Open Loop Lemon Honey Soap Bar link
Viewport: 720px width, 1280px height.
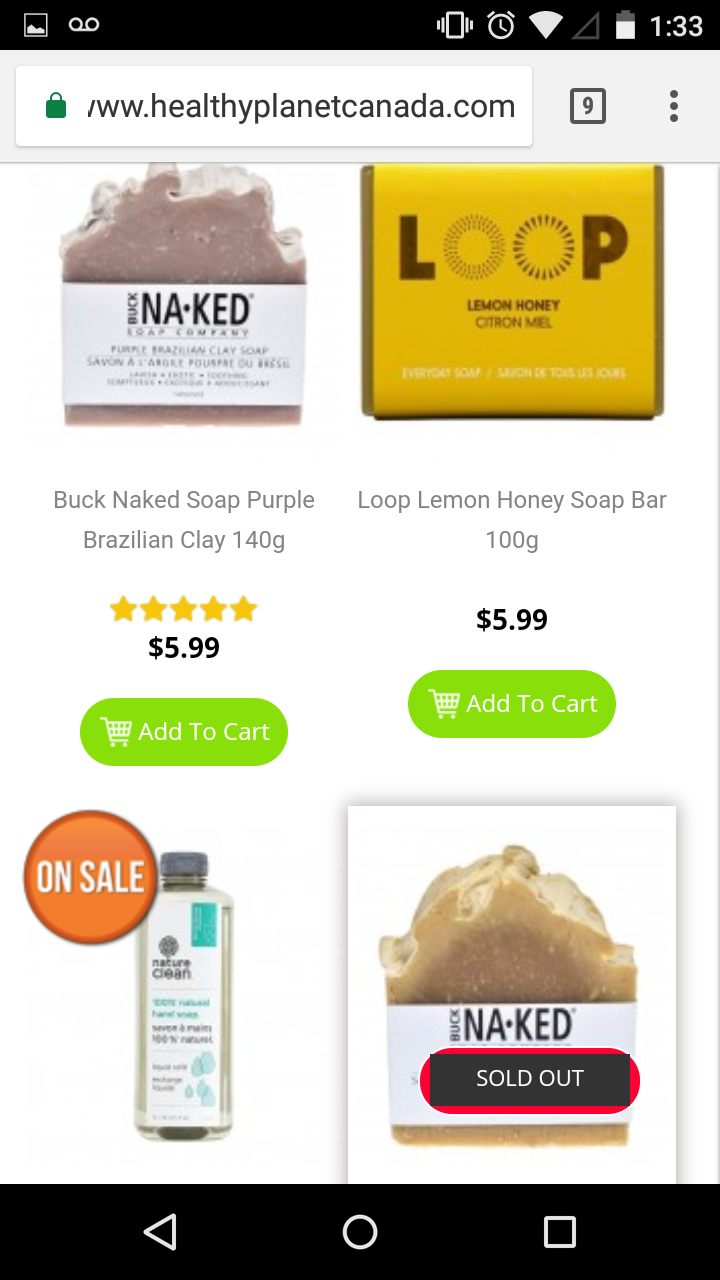tap(512, 520)
